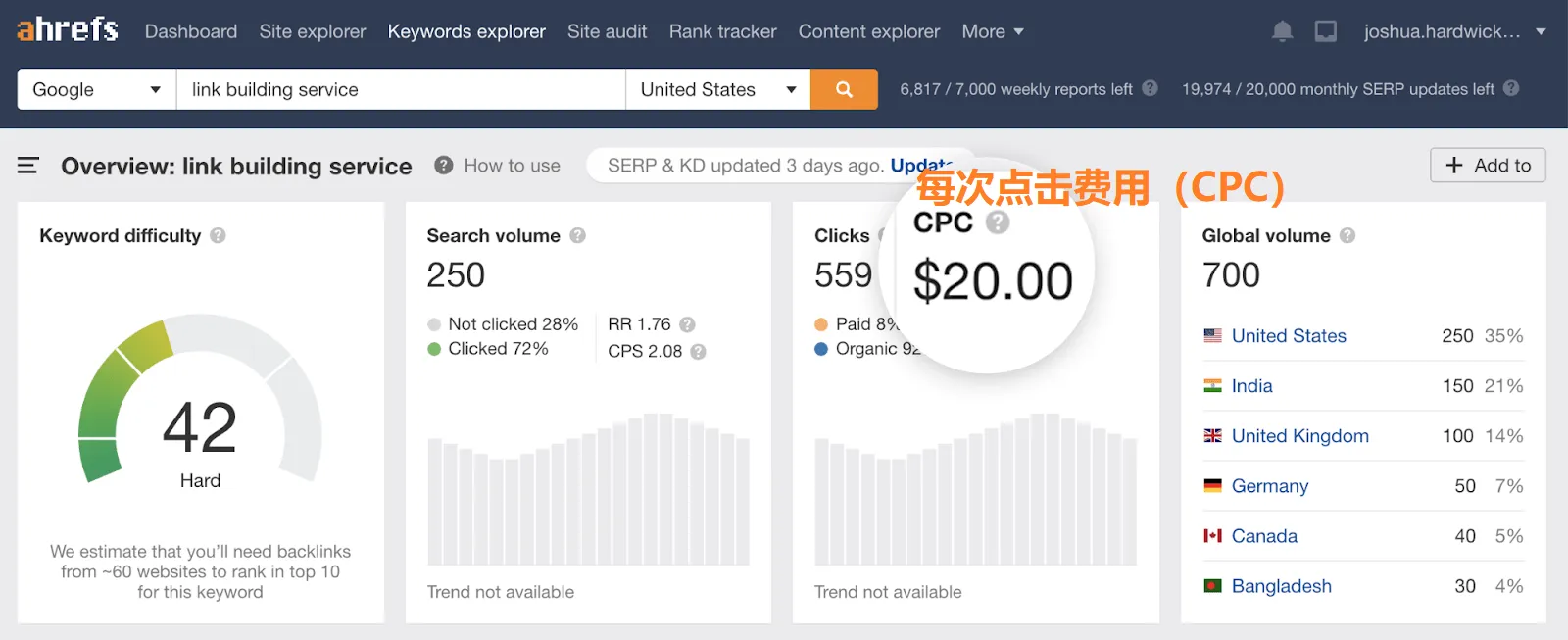Open the hamburger menu beside Overview
Screen dimensions: 1568x640
click(x=28, y=166)
